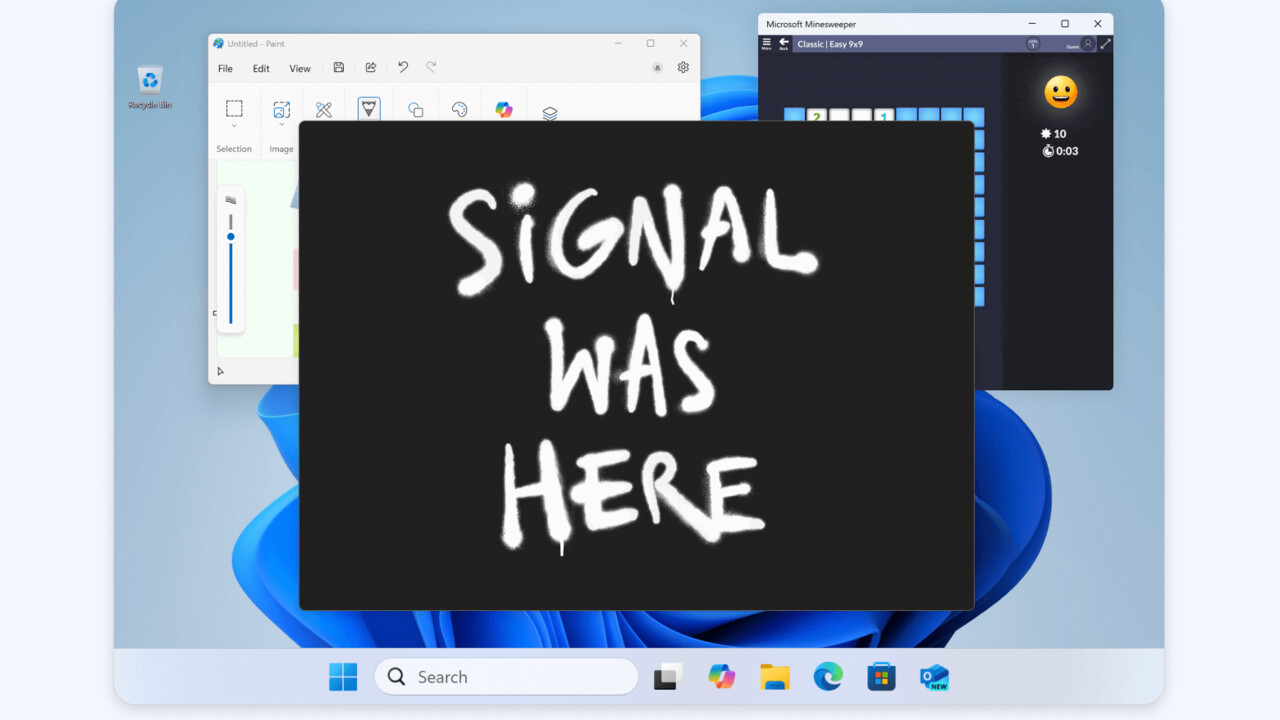The height and width of the screenshot is (720, 1280).
Task: Open the Shapes tool in Paint
Action: coord(415,110)
